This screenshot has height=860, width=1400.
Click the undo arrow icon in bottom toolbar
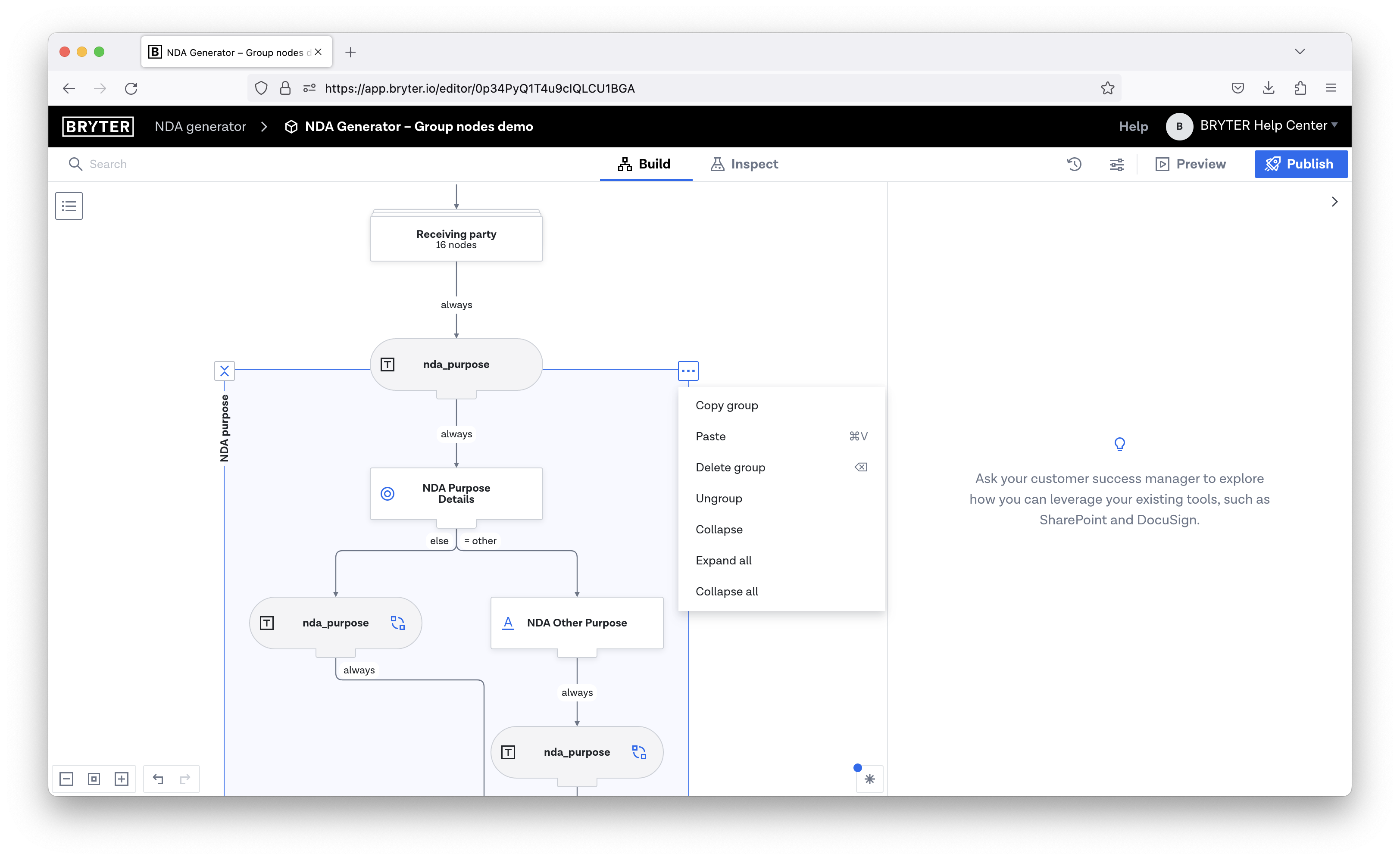pos(157,779)
